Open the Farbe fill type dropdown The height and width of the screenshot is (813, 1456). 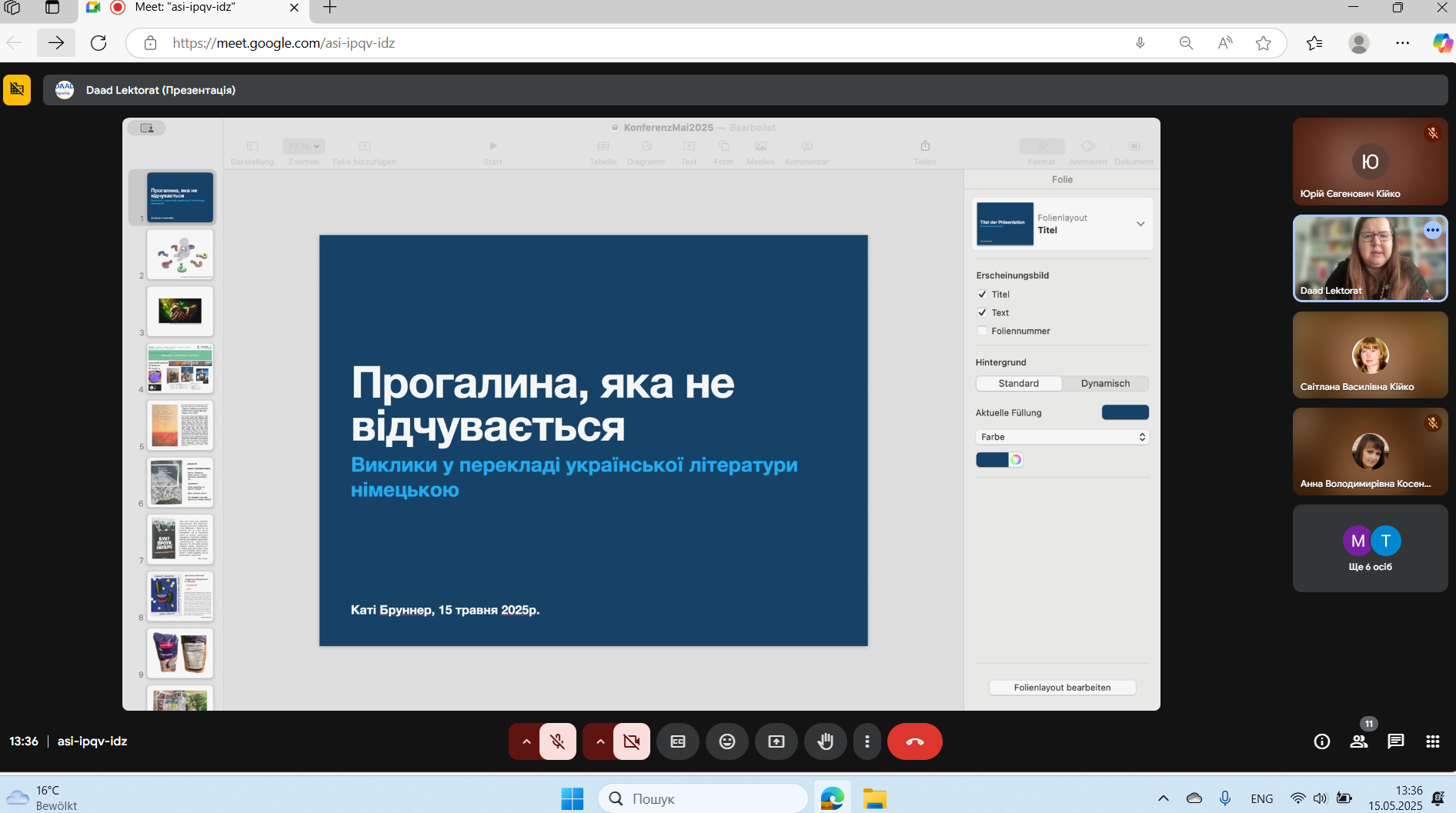tap(1062, 437)
